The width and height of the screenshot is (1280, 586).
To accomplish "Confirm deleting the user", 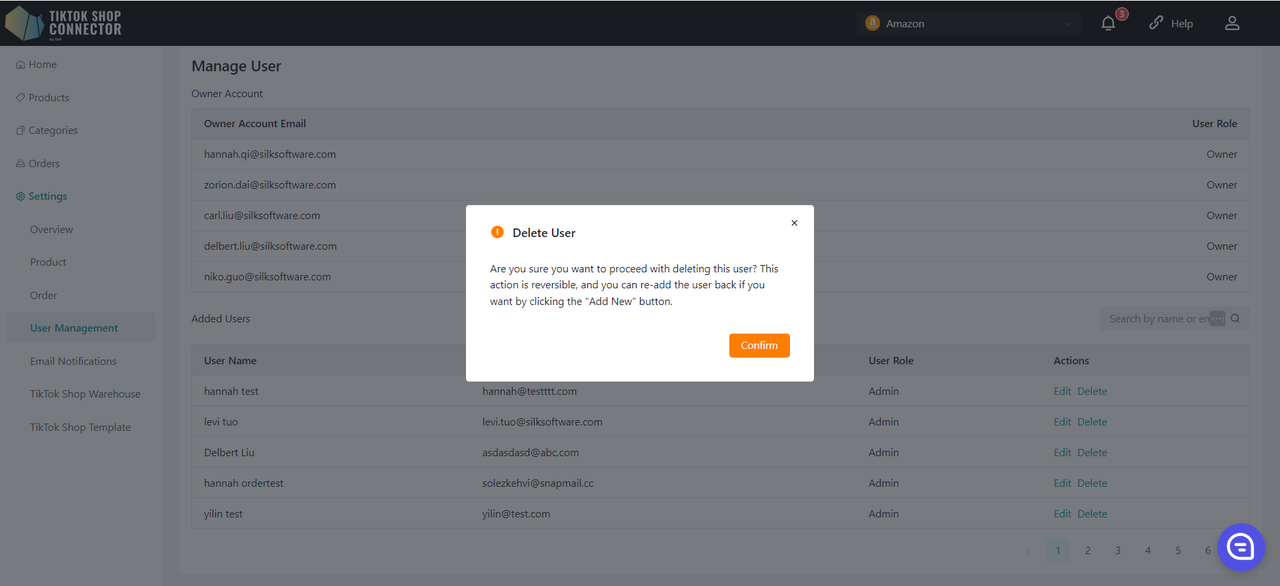I will [759, 345].
